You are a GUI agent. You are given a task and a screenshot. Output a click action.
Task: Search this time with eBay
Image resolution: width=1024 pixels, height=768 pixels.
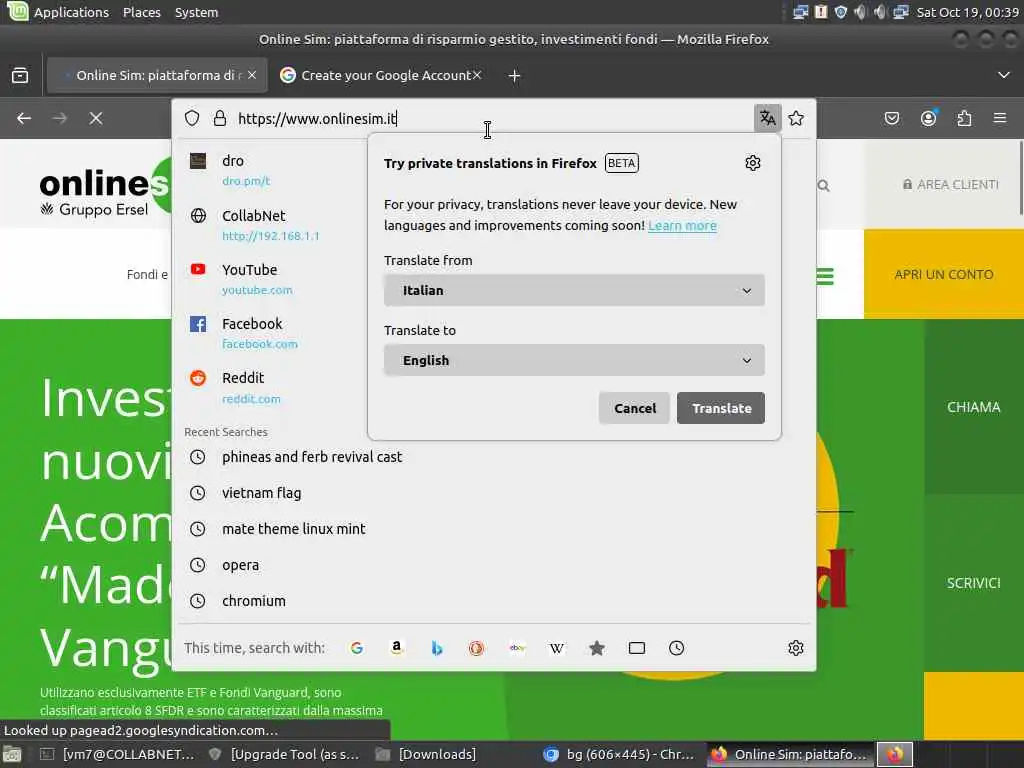517,648
